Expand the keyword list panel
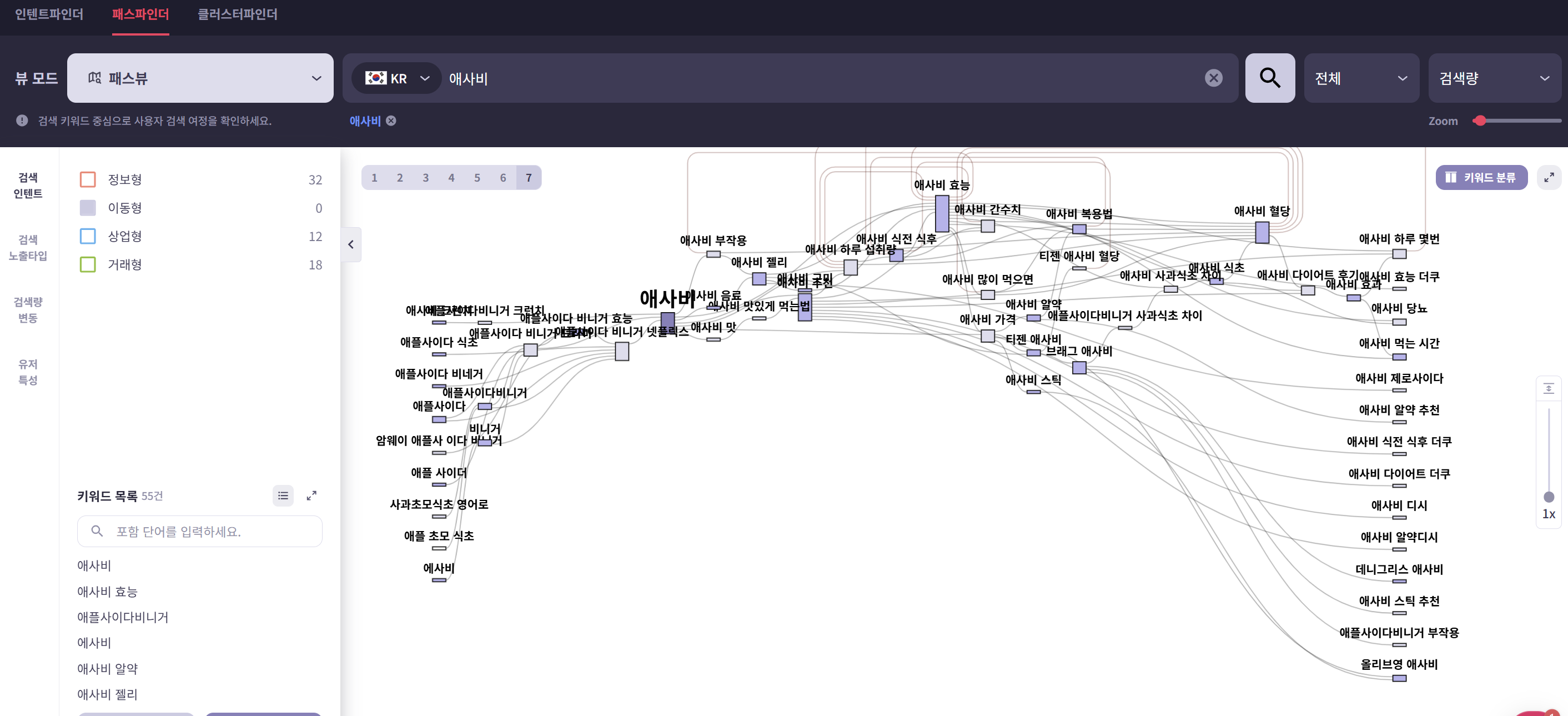This screenshot has width=1568, height=716. [x=311, y=495]
